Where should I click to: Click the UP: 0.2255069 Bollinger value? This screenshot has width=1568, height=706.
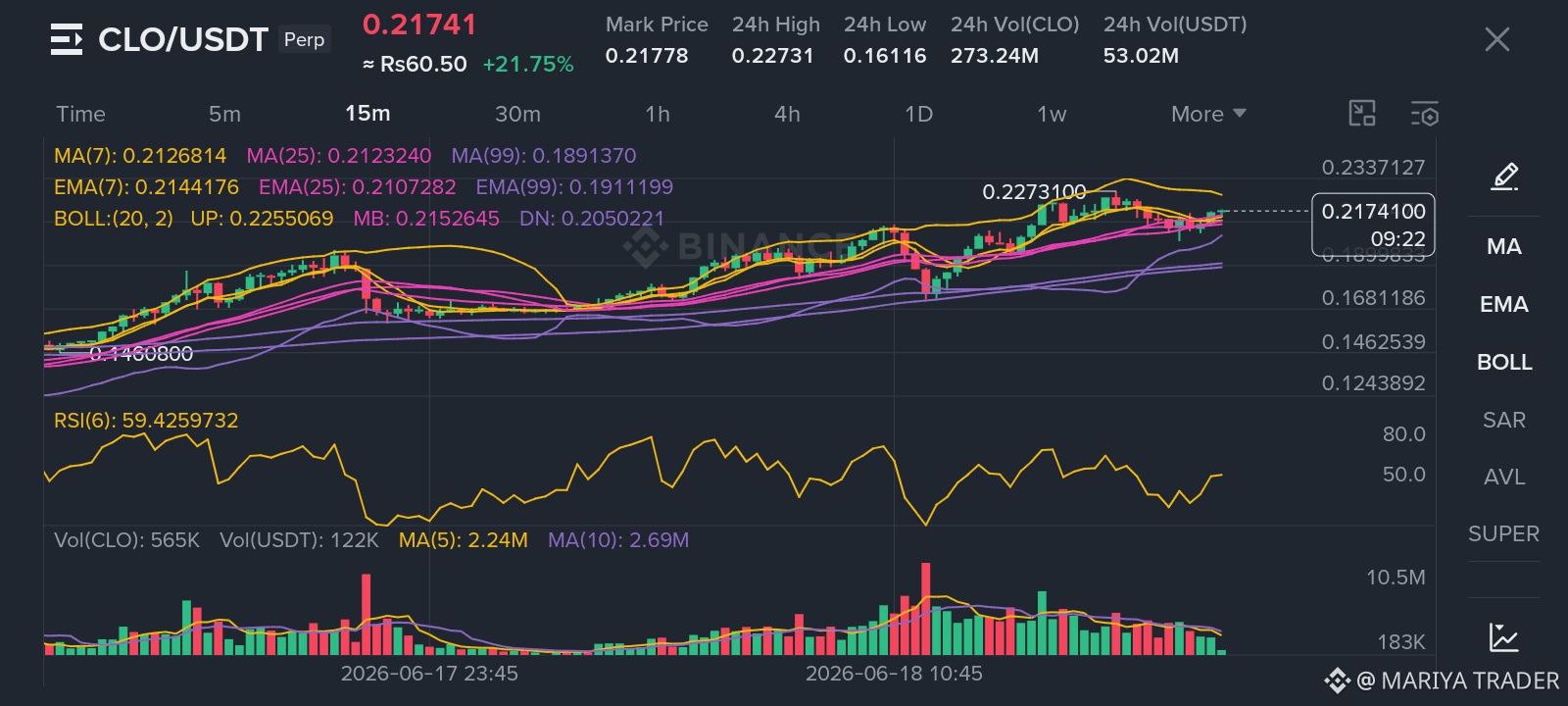point(262,219)
